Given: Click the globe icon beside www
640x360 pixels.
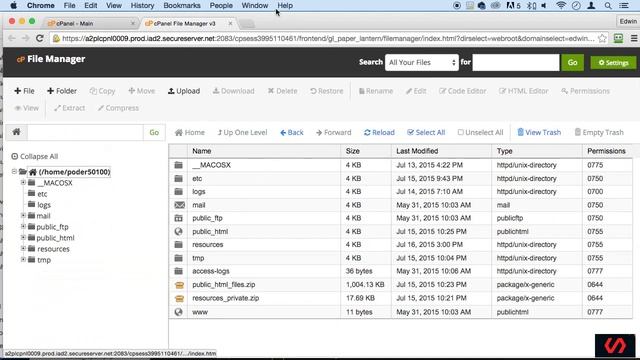Looking at the screenshot, I should click(178, 312).
